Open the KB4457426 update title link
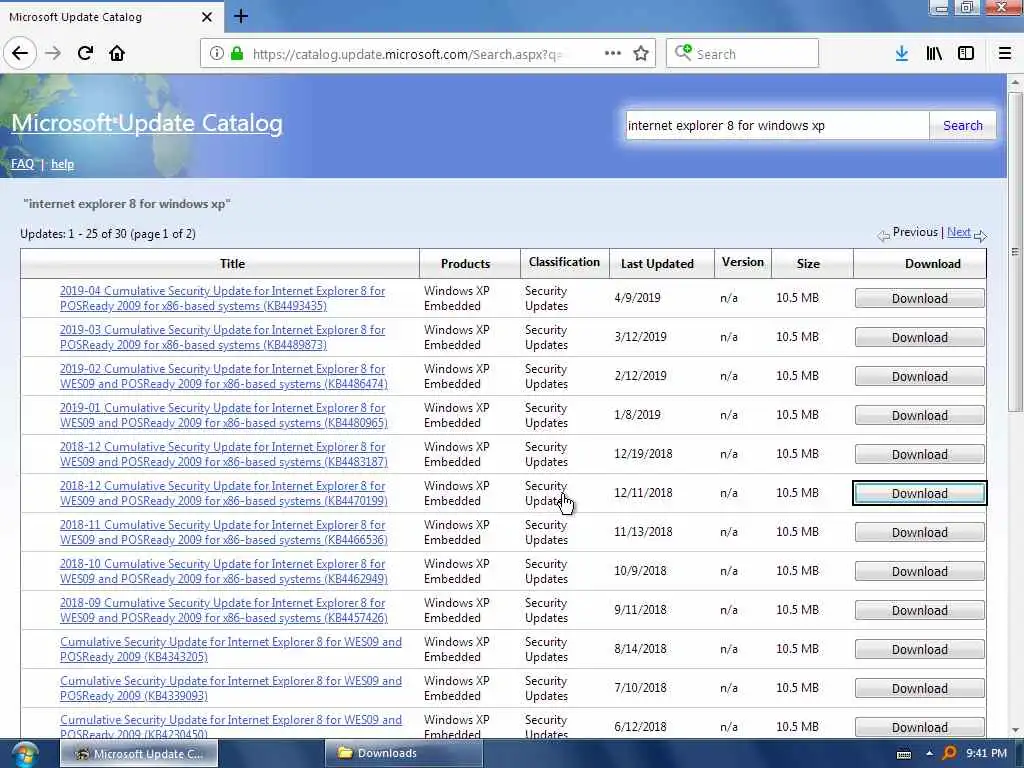The height and width of the screenshot is (768, 1024). click(x=224, y=611)
